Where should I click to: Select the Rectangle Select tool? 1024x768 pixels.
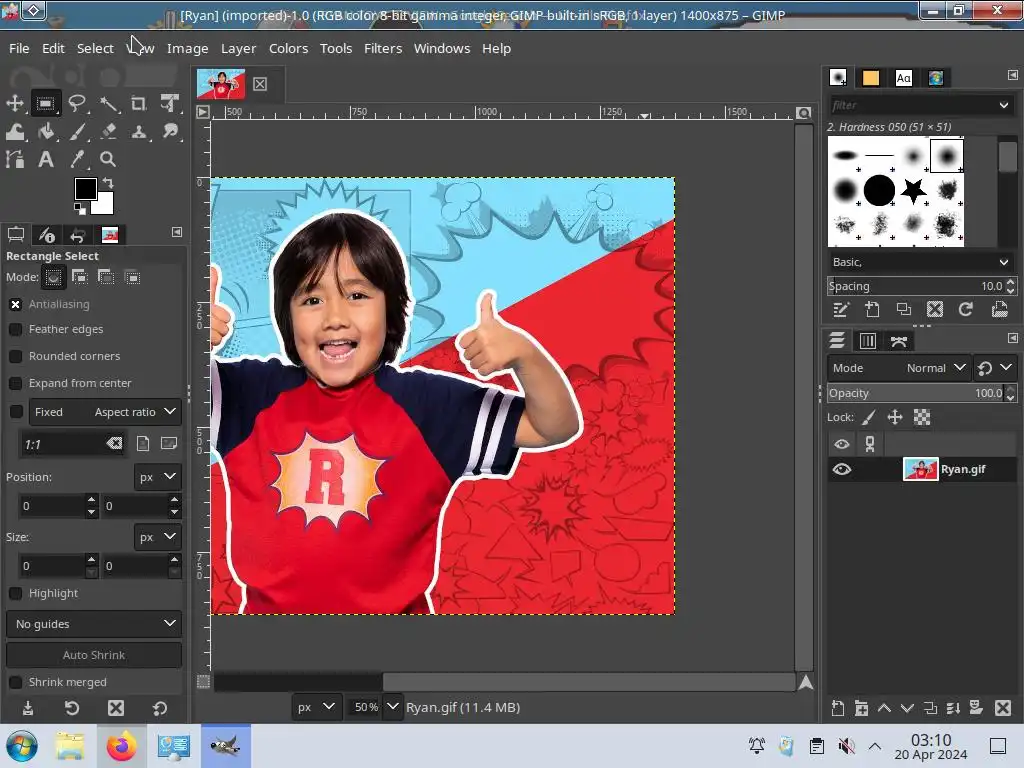(46, 103)
